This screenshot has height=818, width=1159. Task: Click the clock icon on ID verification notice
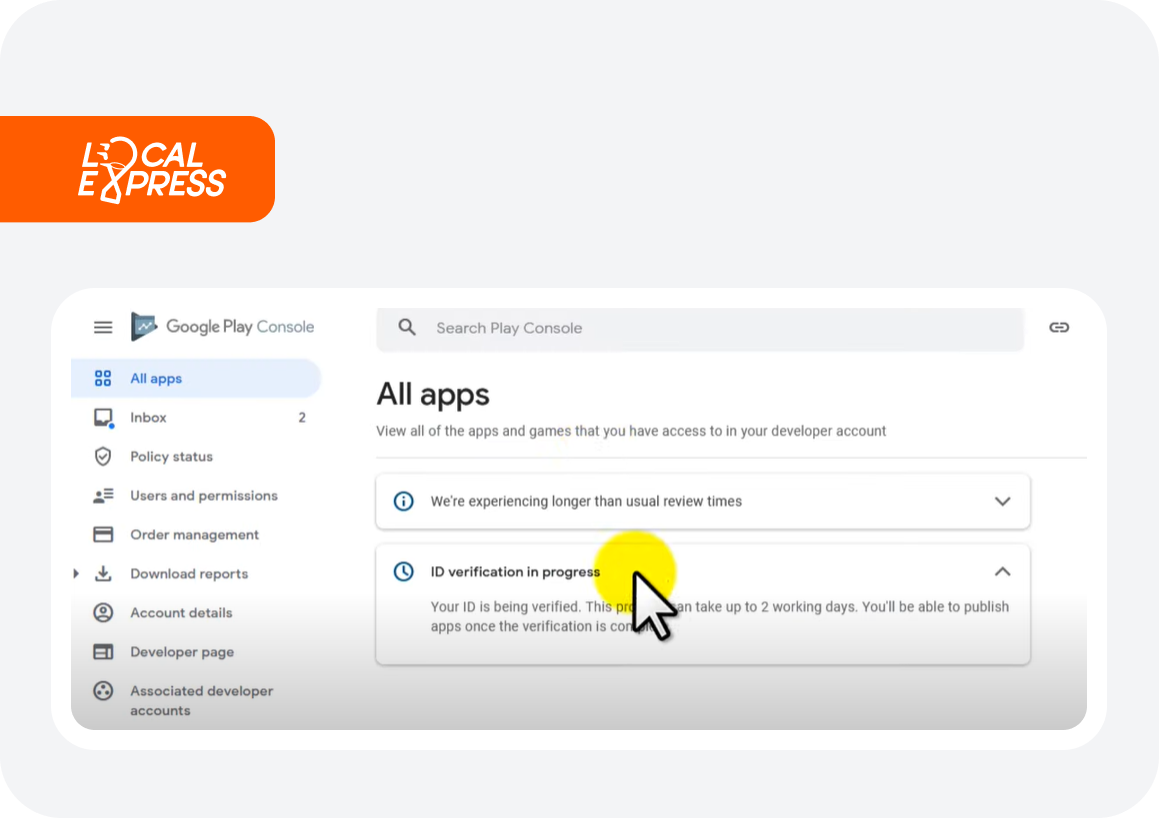[403, 571]
